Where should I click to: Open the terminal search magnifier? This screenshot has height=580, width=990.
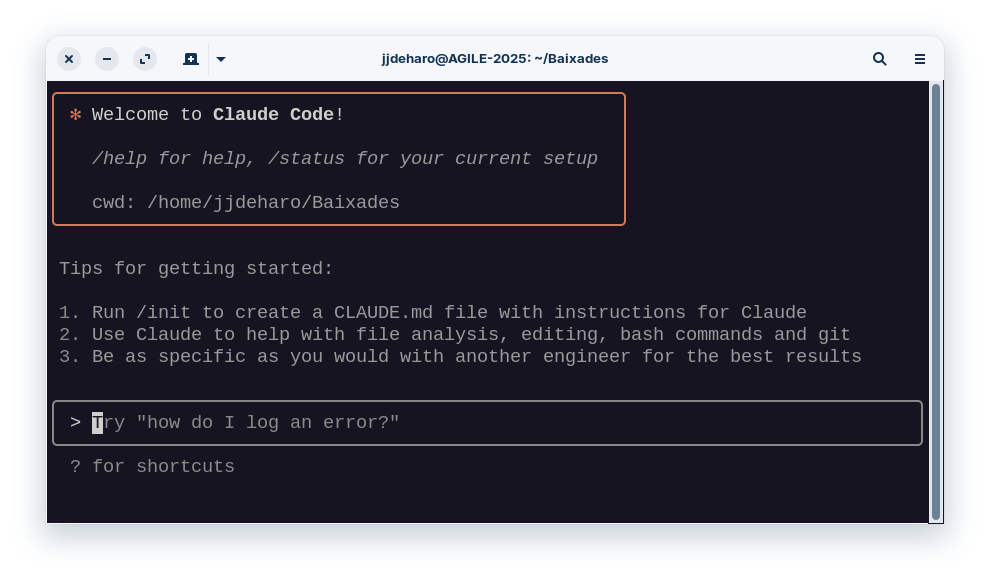(x=880, y=59)
